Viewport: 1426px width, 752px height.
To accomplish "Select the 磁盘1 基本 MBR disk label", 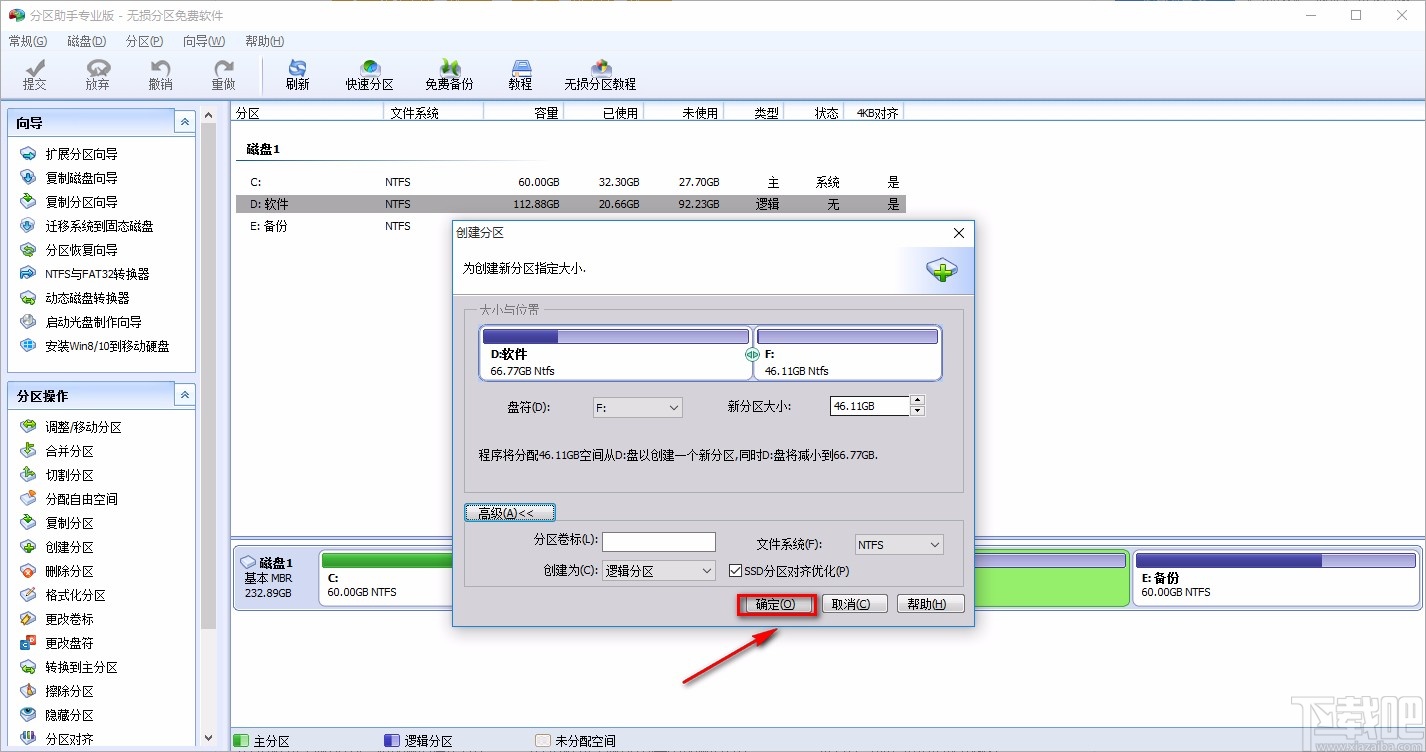I will click(275, 578).
